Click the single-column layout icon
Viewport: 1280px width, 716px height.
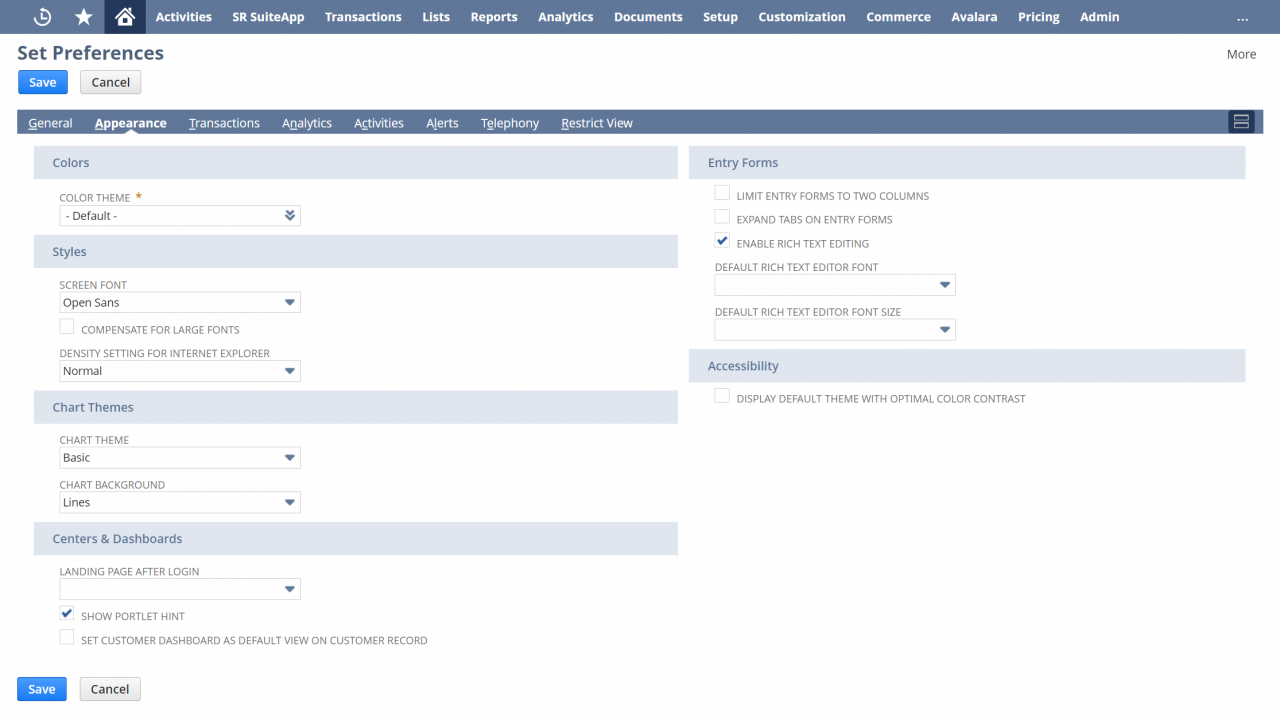1240,121
